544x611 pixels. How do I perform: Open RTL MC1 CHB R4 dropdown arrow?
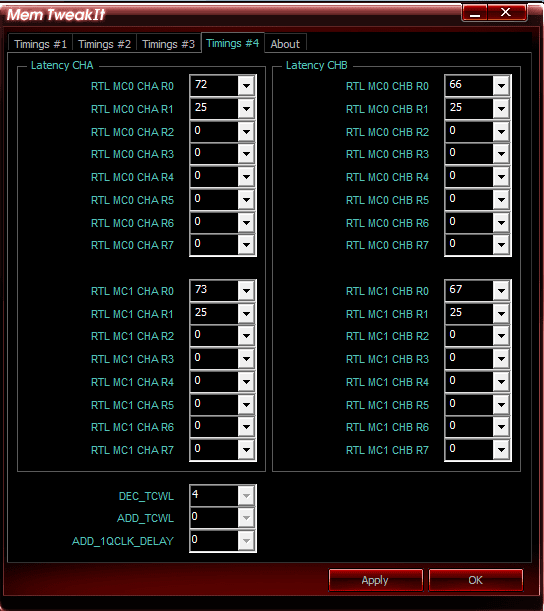(501, 382)
